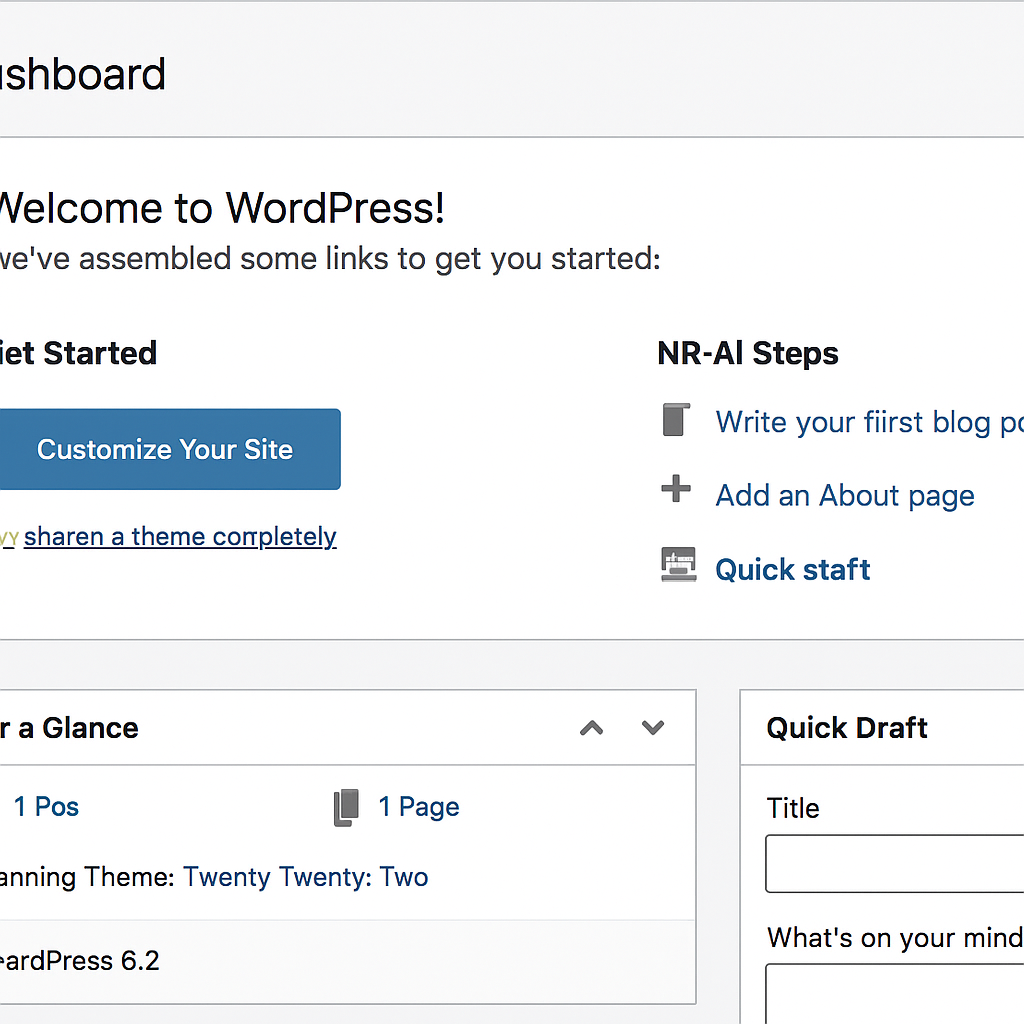Click the Welcome to WordPress! heading
Screen dimensions: 1024x1024
[222, 208]
